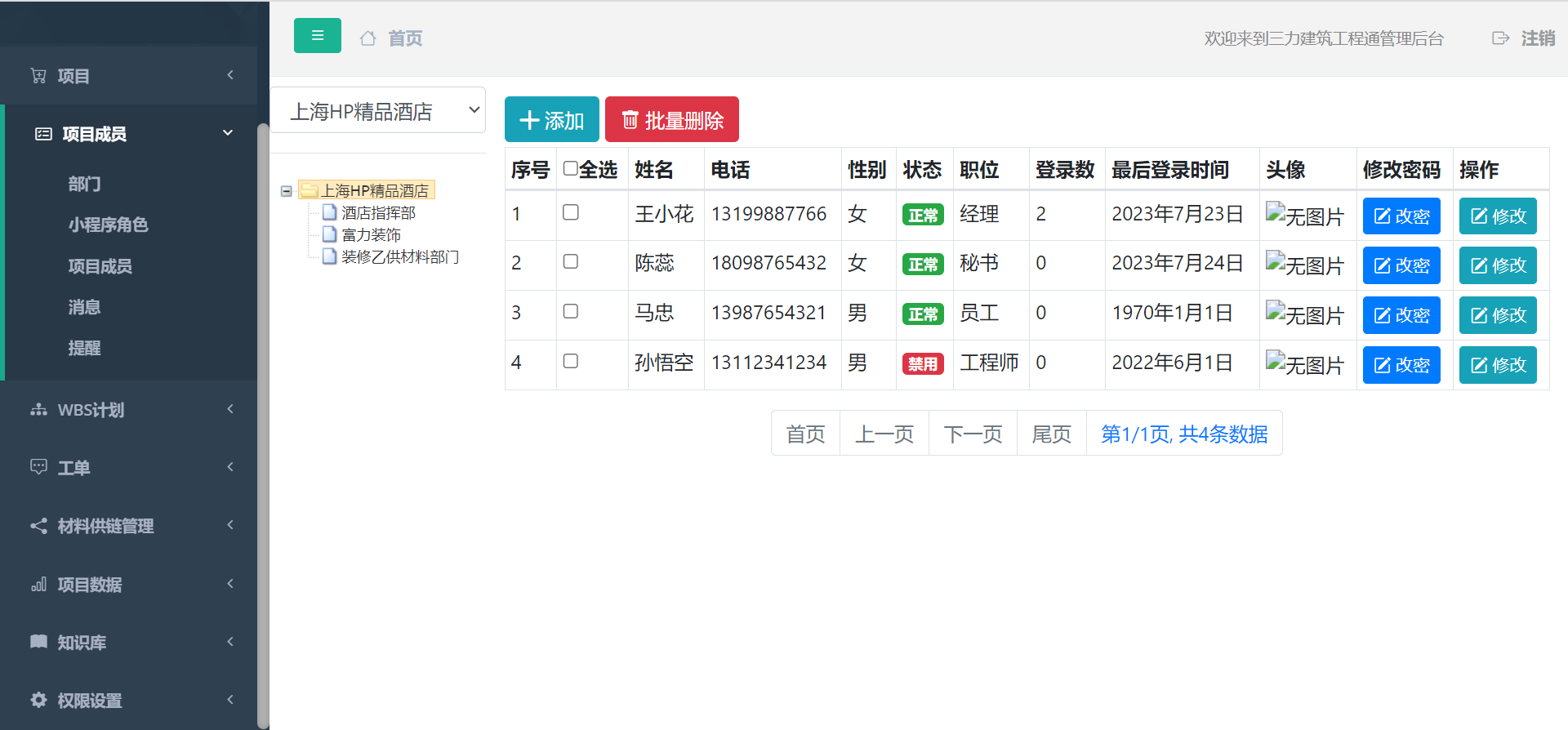
Task: Collapse the 上海HP精品酒店 tree node
Action: click(x=287, y=191)
